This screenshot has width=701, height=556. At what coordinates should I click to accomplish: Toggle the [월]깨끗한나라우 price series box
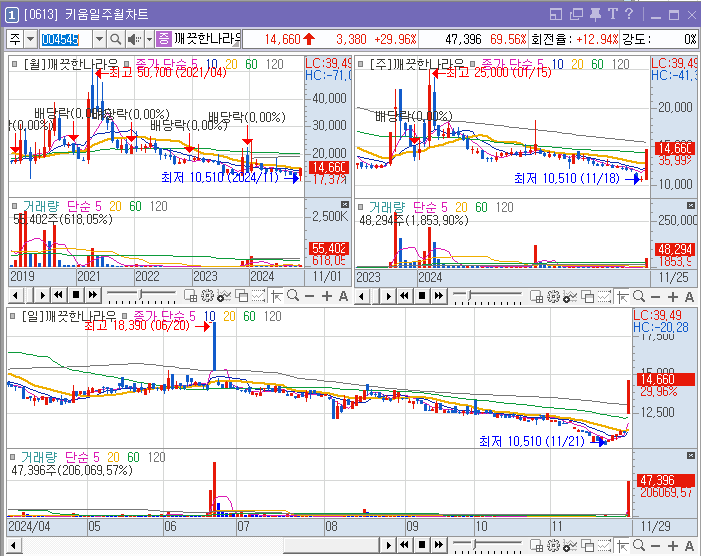point(15,64)
